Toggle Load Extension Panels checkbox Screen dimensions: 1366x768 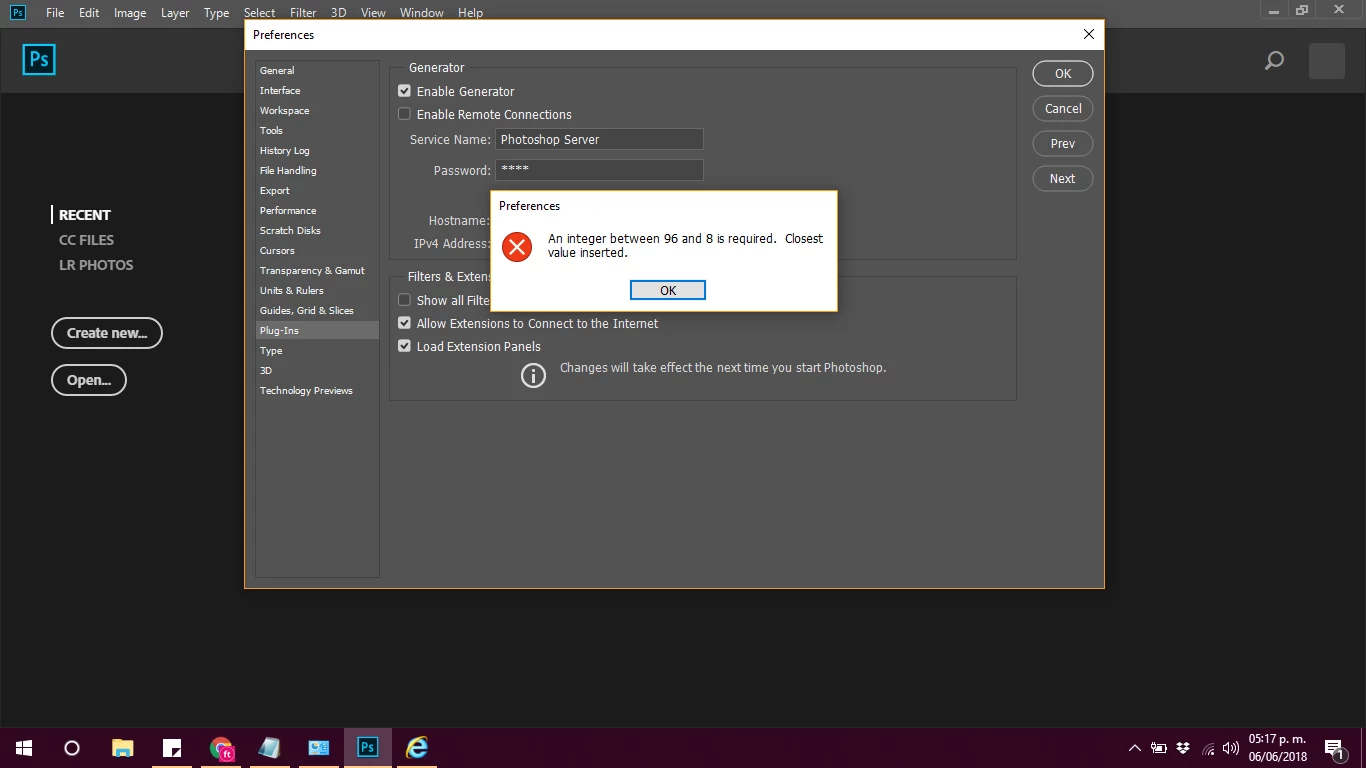pos(405,346)
